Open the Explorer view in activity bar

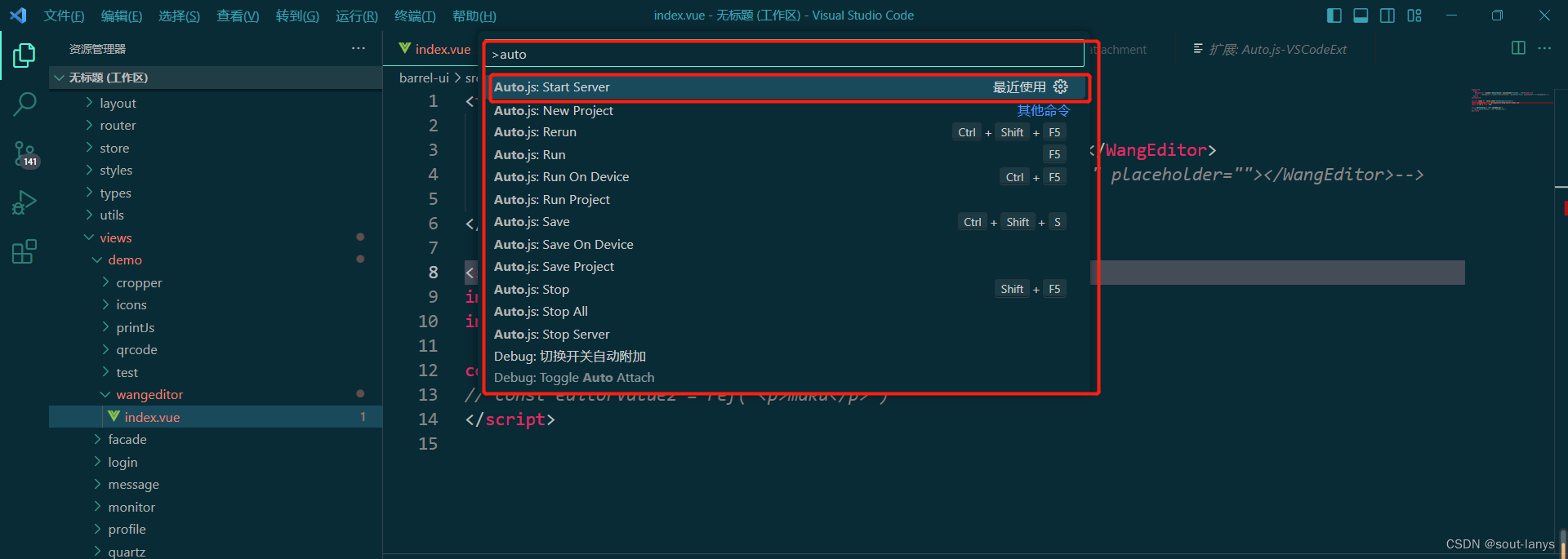pyautogui.click(x=24, y=55)
